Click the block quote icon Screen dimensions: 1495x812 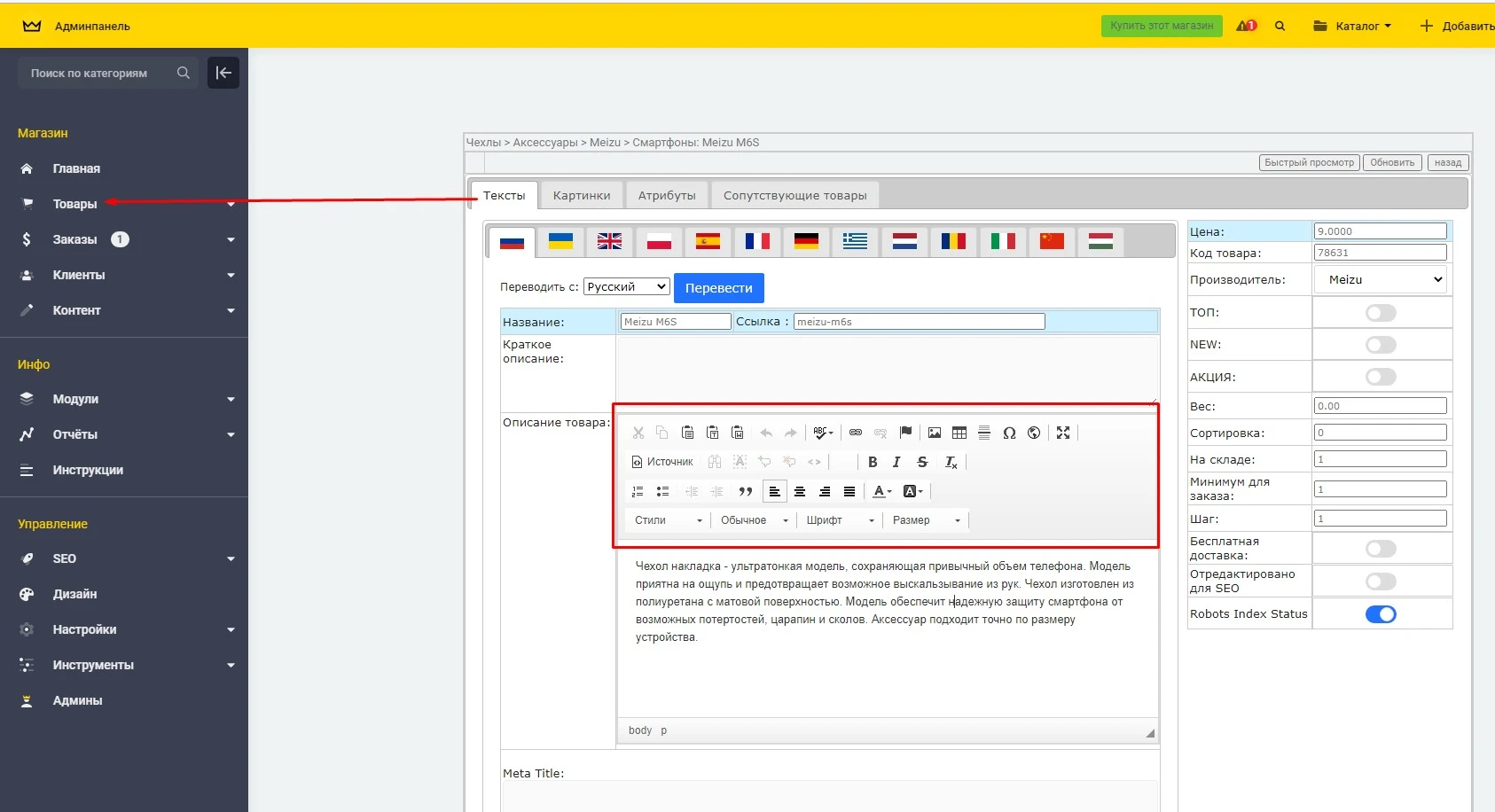[x=746, y=491]
